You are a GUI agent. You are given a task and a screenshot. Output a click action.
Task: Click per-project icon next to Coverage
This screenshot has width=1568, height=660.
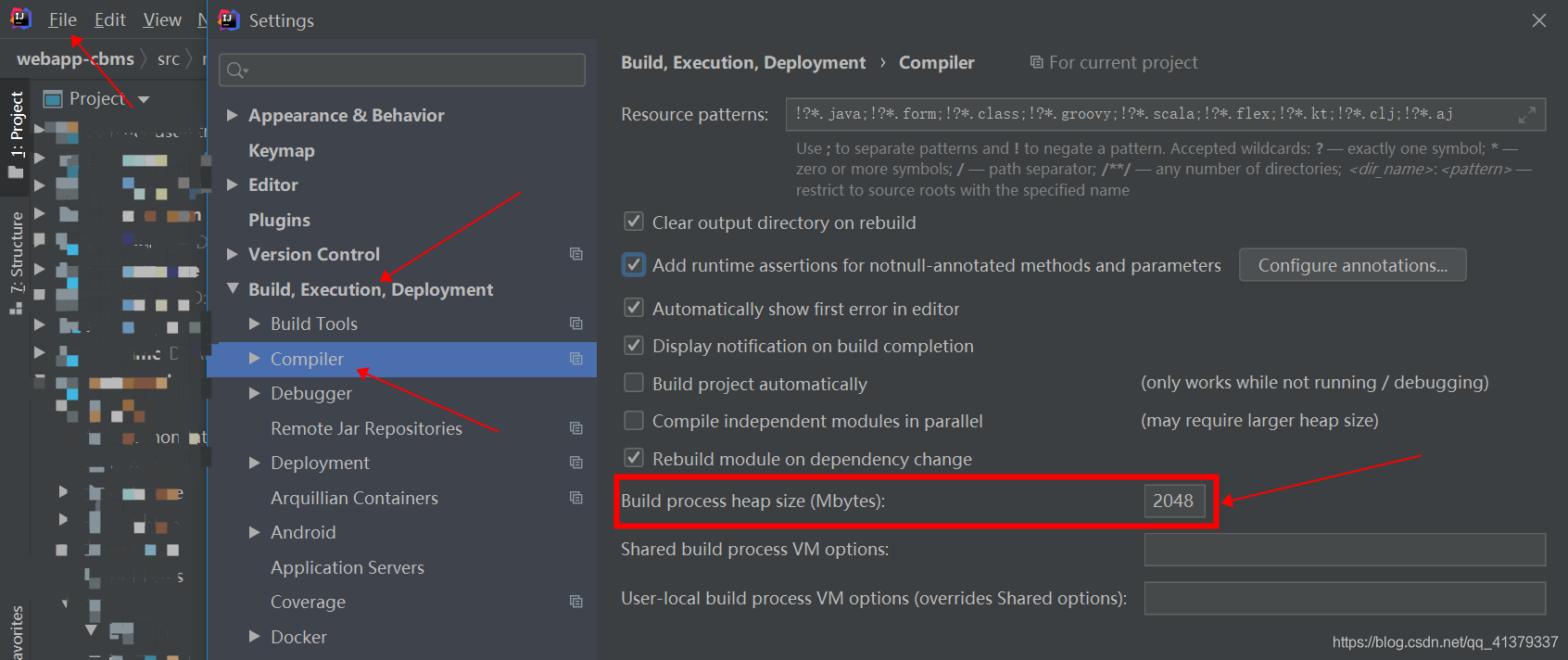point(576,602)
